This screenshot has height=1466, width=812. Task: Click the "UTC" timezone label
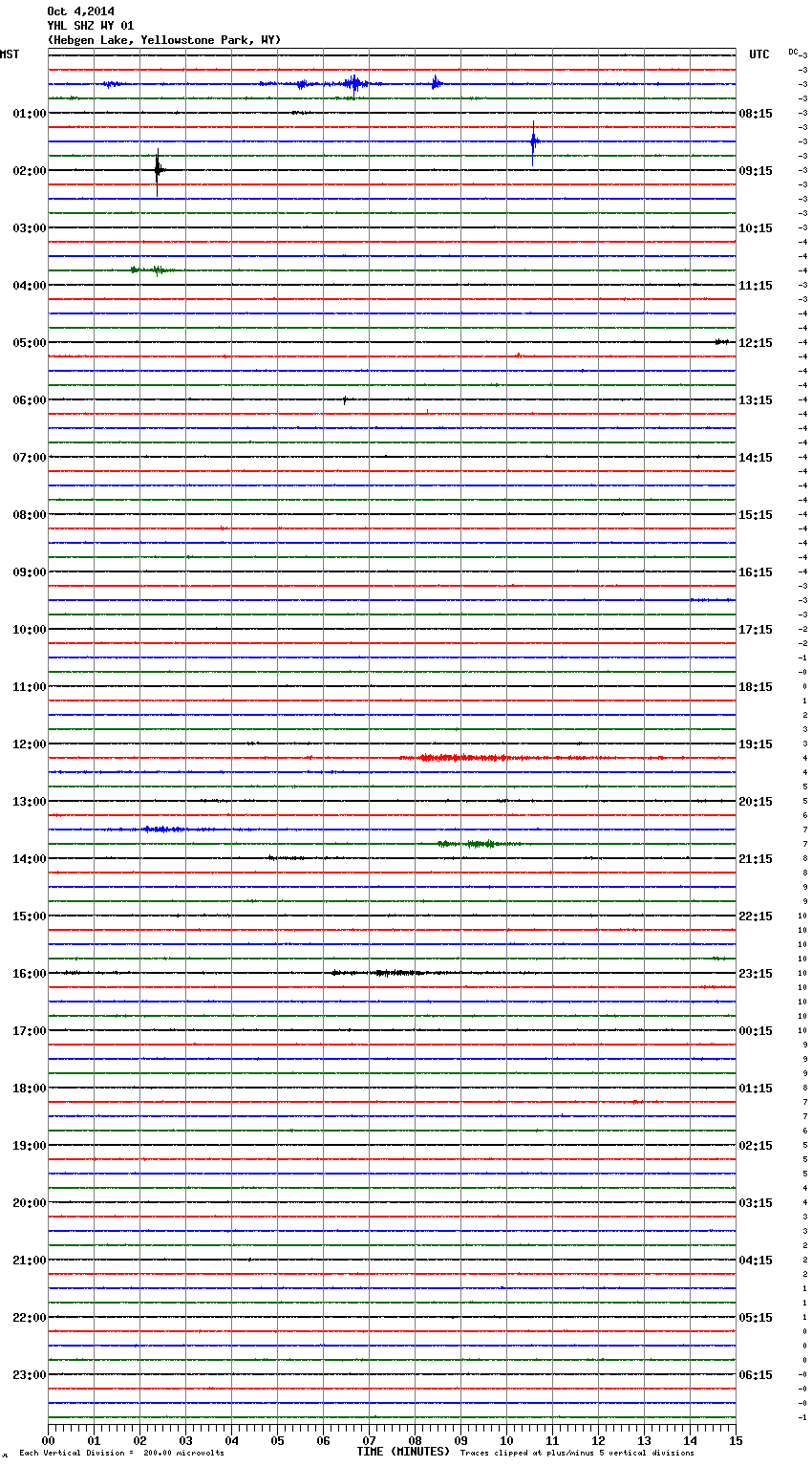[759, 54]
